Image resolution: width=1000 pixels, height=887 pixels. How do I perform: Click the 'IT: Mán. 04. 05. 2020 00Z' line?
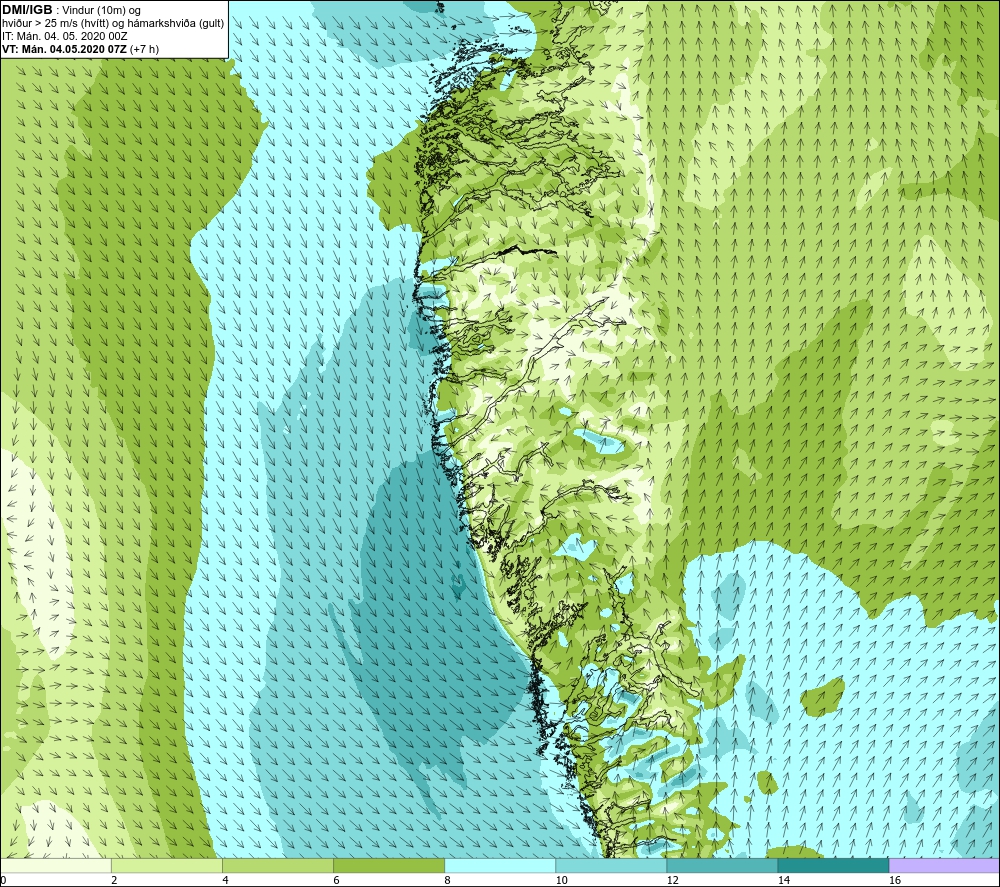[x=64, y=36]
